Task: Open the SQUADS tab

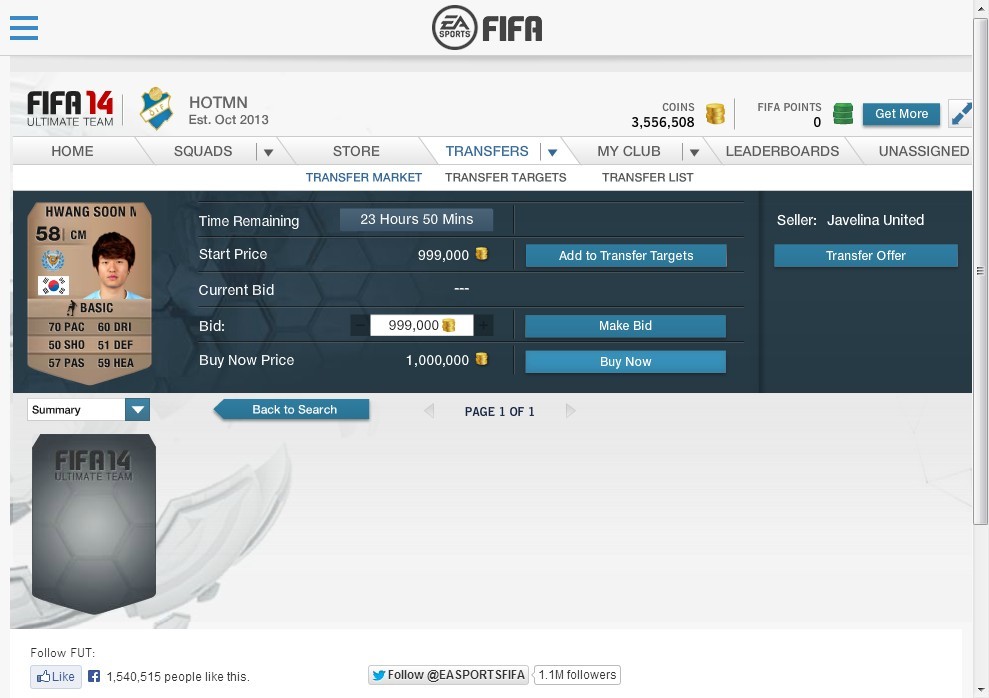Action: click(x=203, y=151)
